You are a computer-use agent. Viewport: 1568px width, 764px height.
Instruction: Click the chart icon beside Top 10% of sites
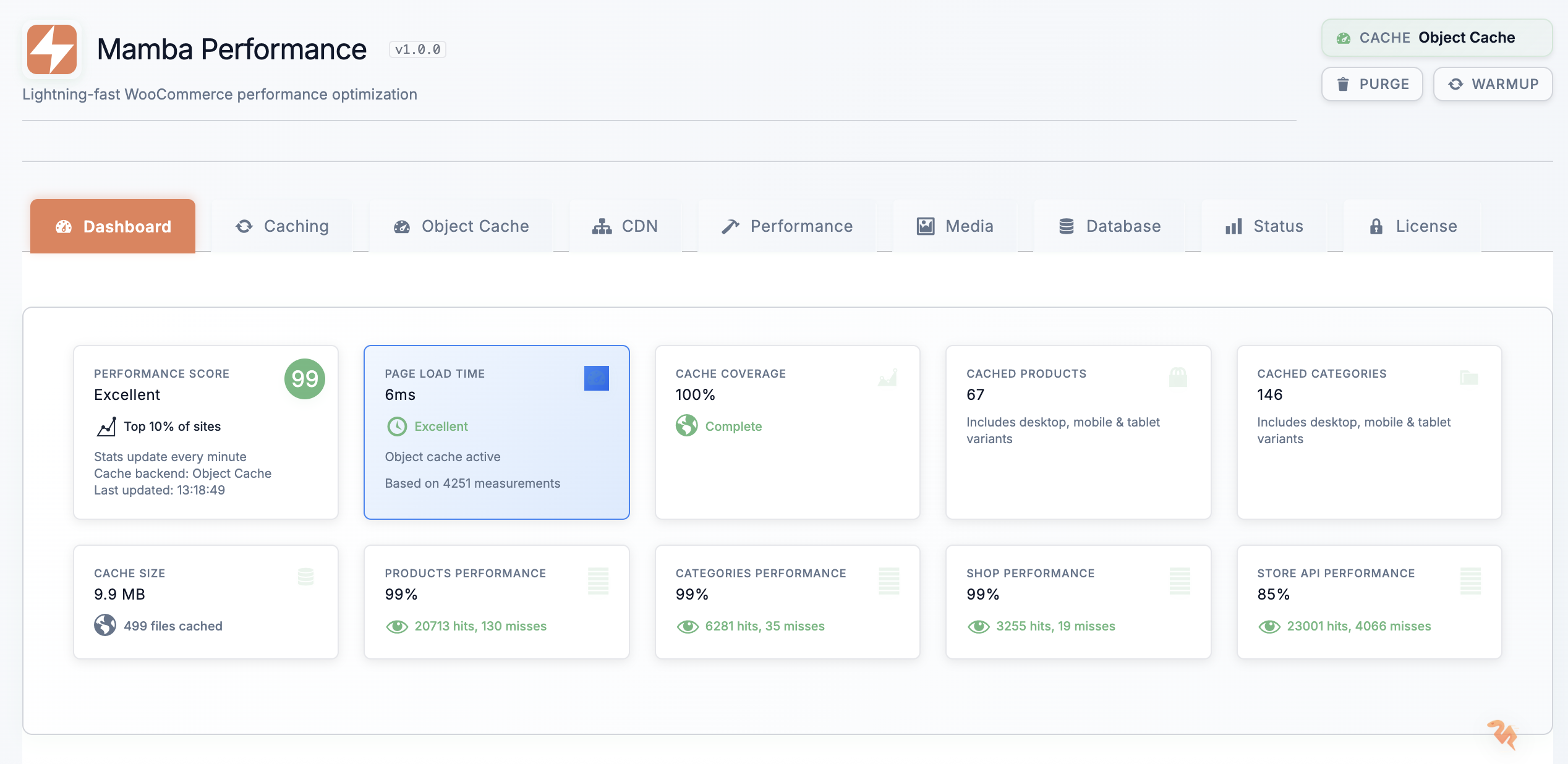click(106, 427)
